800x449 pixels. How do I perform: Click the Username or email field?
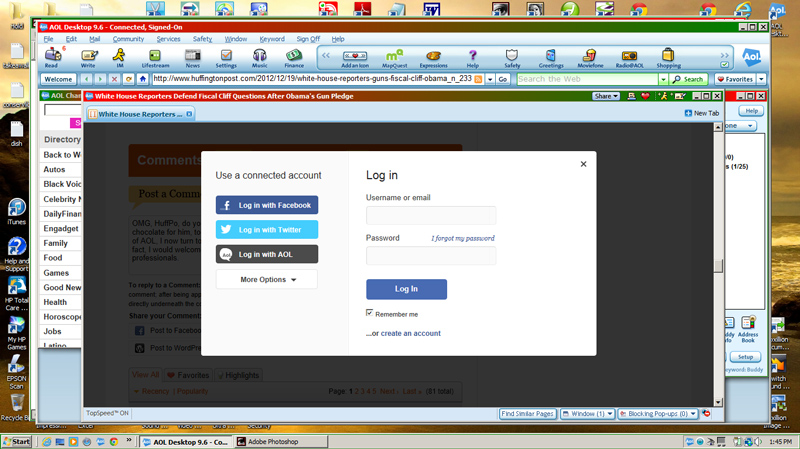click(431, 215)
